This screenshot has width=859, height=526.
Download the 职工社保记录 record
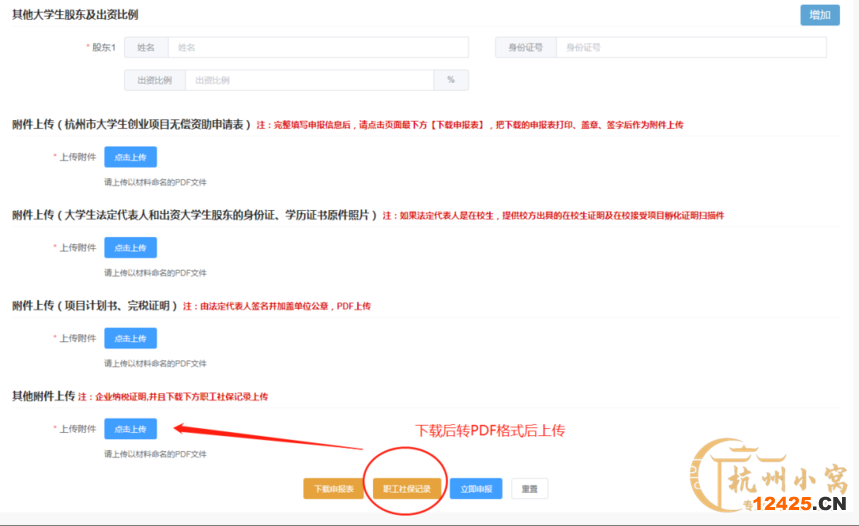pos(406,488)
